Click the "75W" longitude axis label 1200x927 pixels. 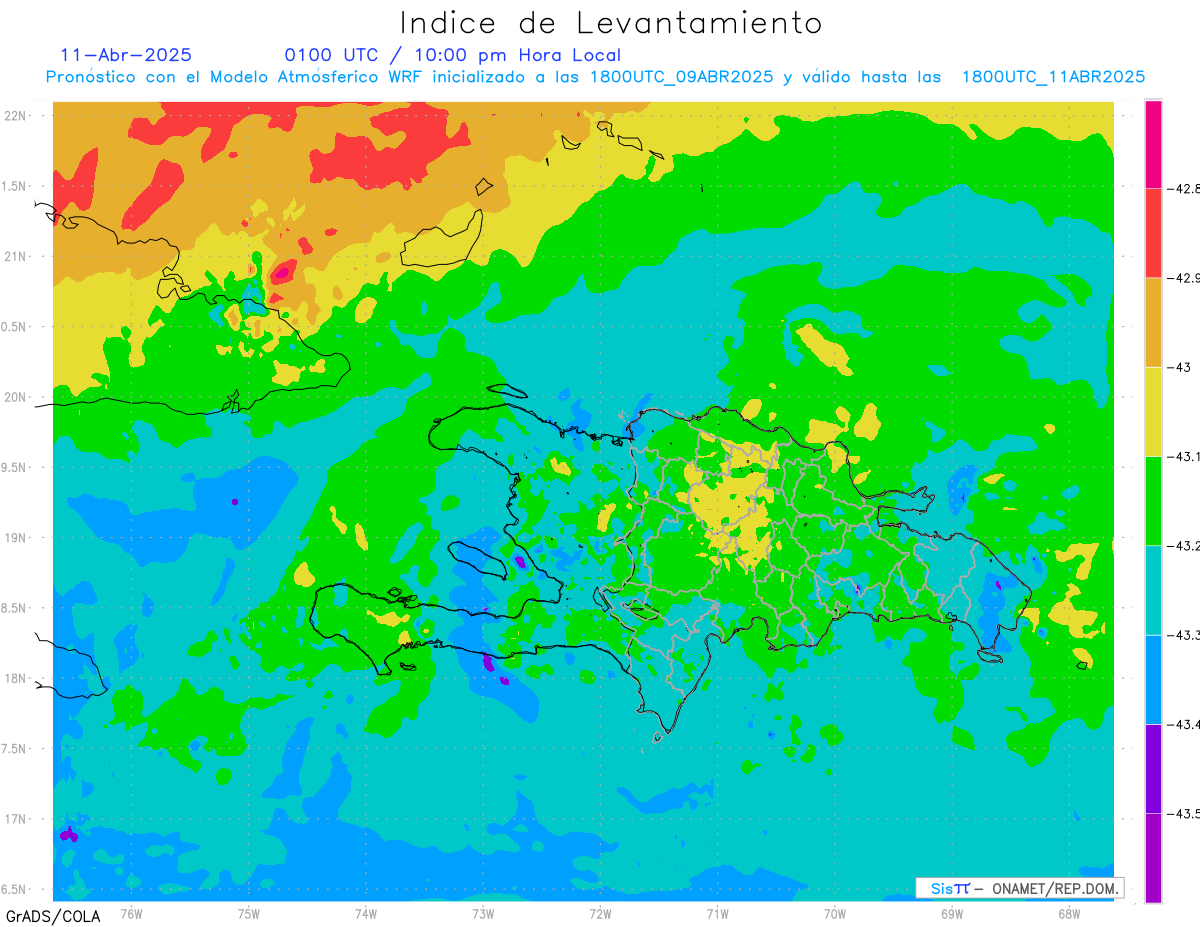(x=249, y=913)
